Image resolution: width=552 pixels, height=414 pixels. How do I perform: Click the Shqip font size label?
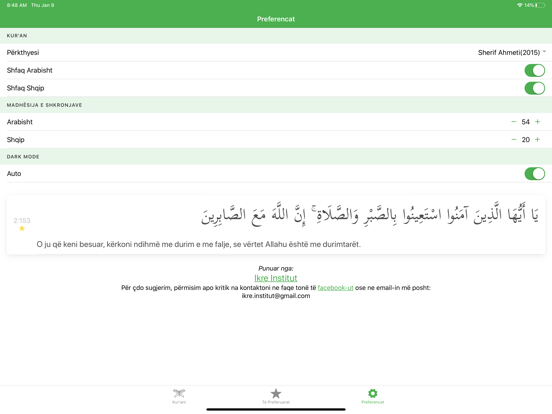(x=15, y=140)
